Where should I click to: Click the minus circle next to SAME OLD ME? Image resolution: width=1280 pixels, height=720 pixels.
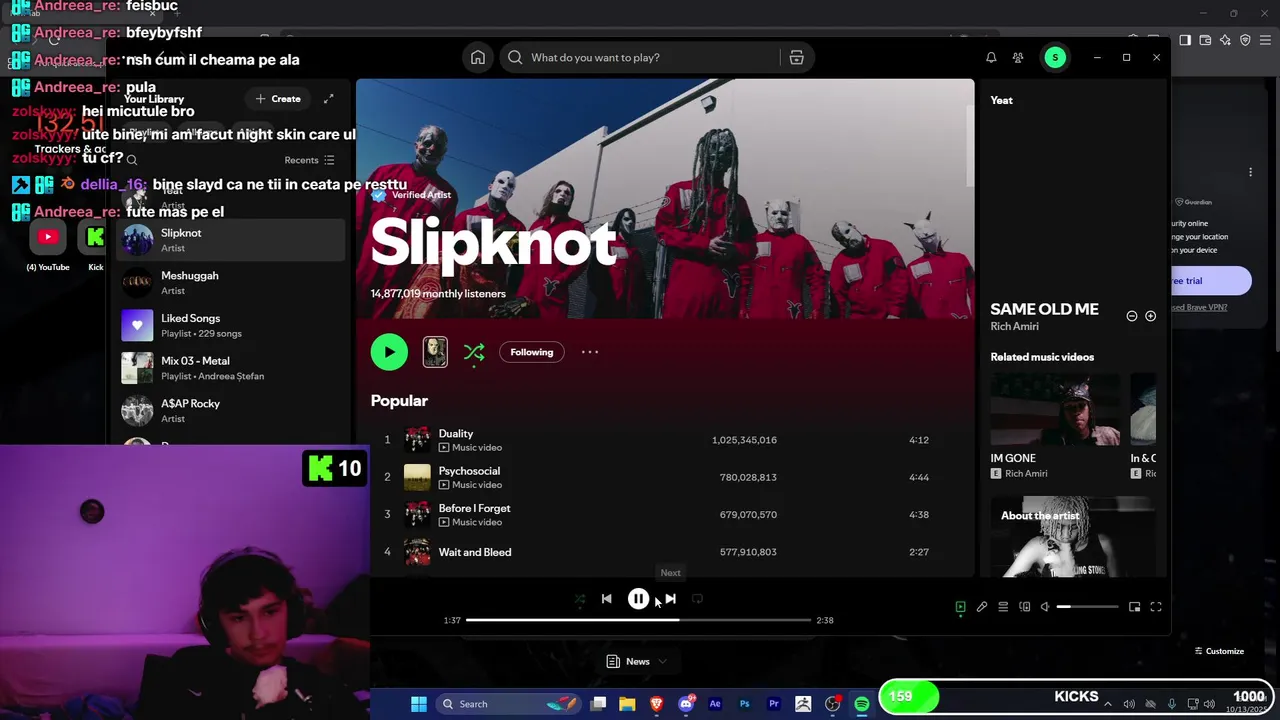click(x=1132, y=316)
